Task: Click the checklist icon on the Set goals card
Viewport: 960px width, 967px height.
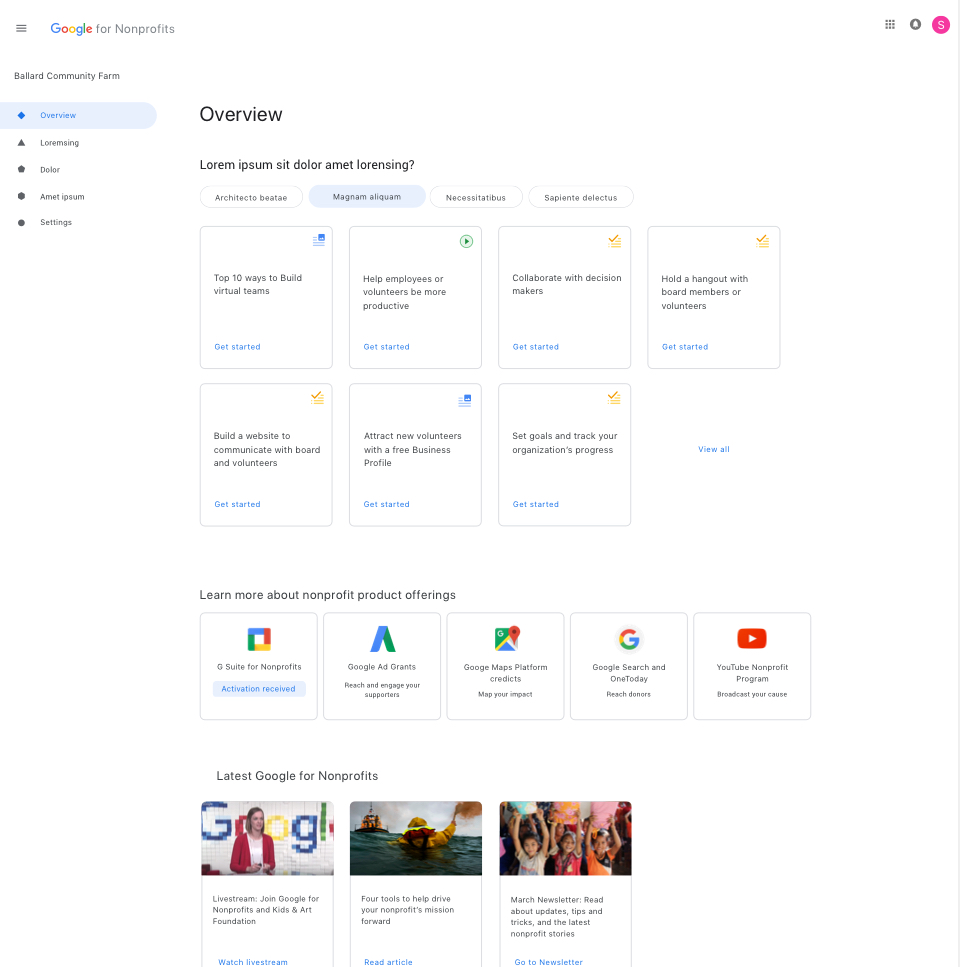Action: (614, 398)
